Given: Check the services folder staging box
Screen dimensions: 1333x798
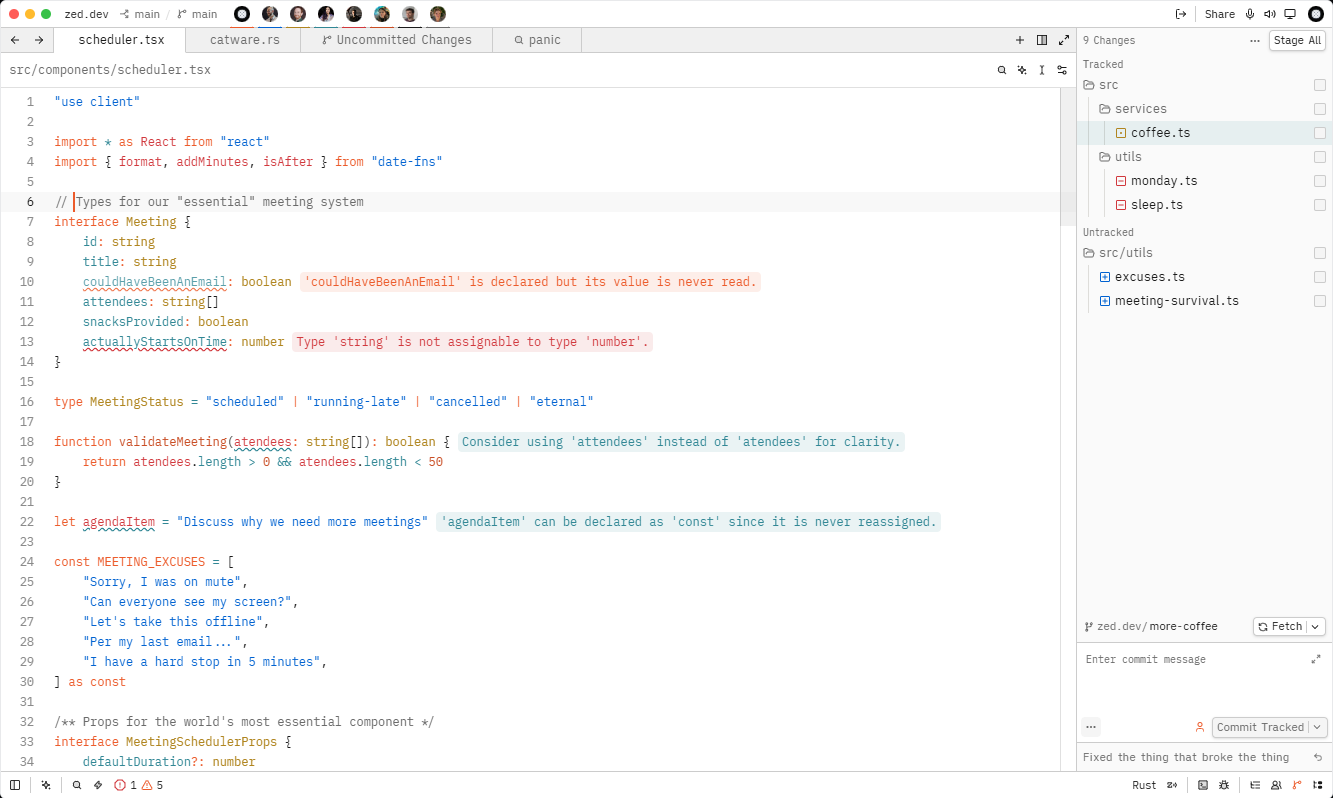Looking at the screenshot, I should [1320, 109].
